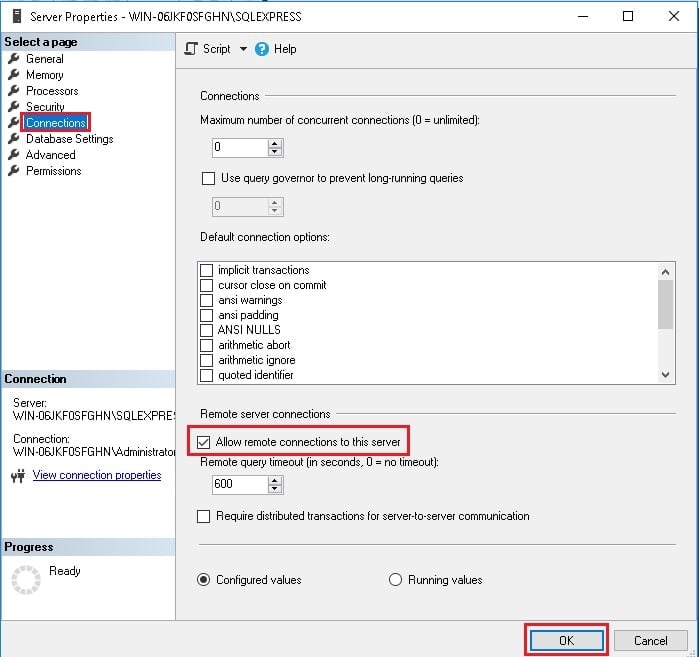The width and height of the screenshot is (699, 657).
Task: Click the wrench icon beside Database Settings
Action: 14,139
